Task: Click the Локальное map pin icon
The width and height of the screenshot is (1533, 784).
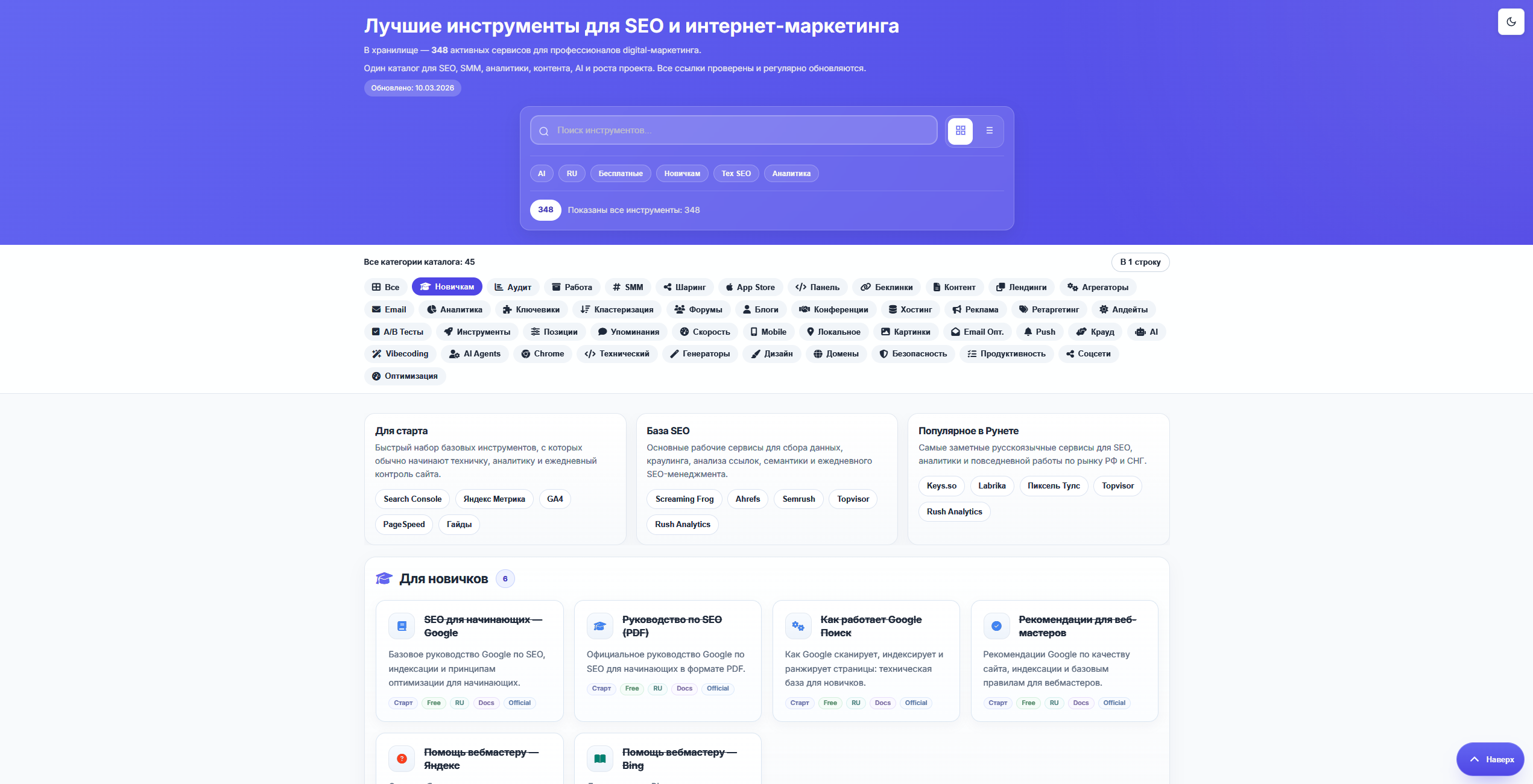Action: tap(811, 332)
